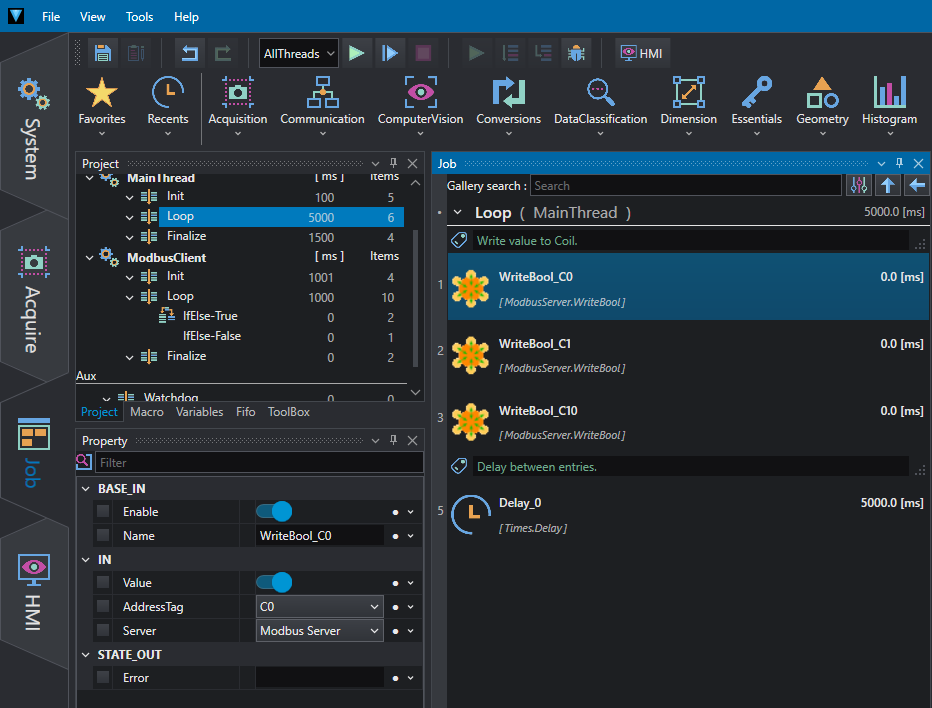
Task: Click the gallery filter settings icon
Action: click(859, 185)
